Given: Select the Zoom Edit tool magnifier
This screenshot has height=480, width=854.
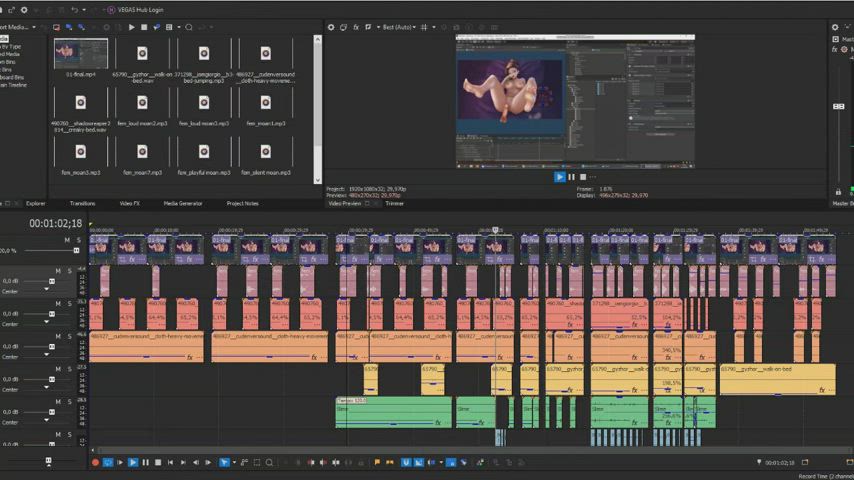Looking at the screenshot, I should click(269, 462).
